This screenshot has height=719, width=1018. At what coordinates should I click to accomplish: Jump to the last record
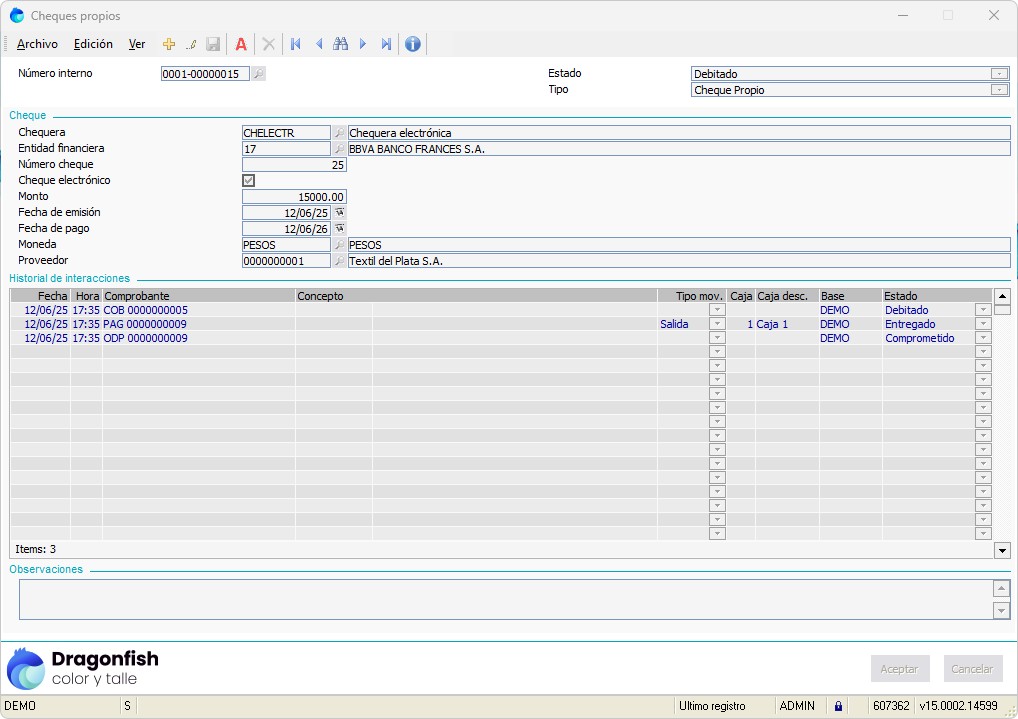tap(386, 44)
